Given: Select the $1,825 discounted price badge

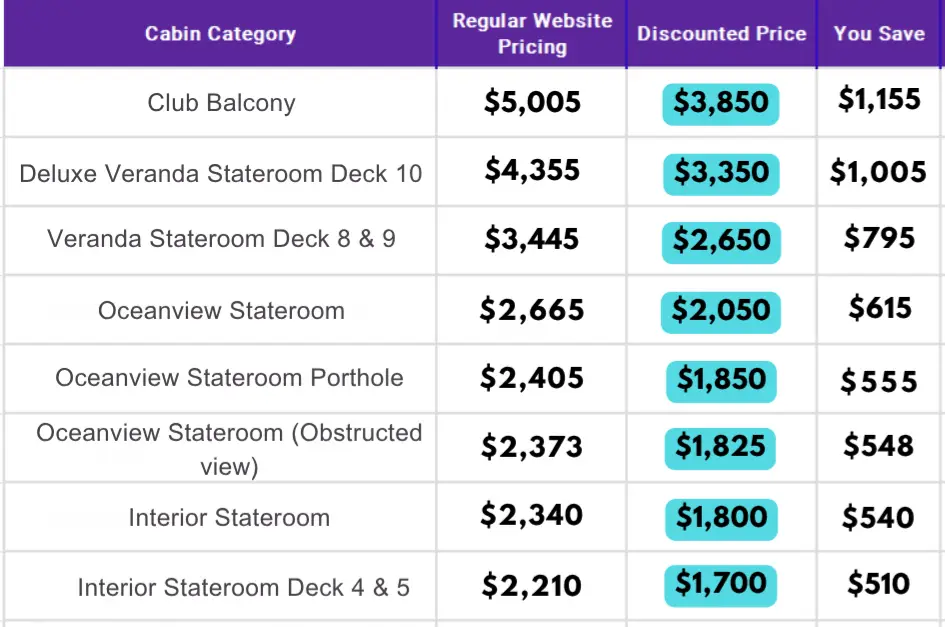Looking at the screenshot, I should click(x=721, y=448).
